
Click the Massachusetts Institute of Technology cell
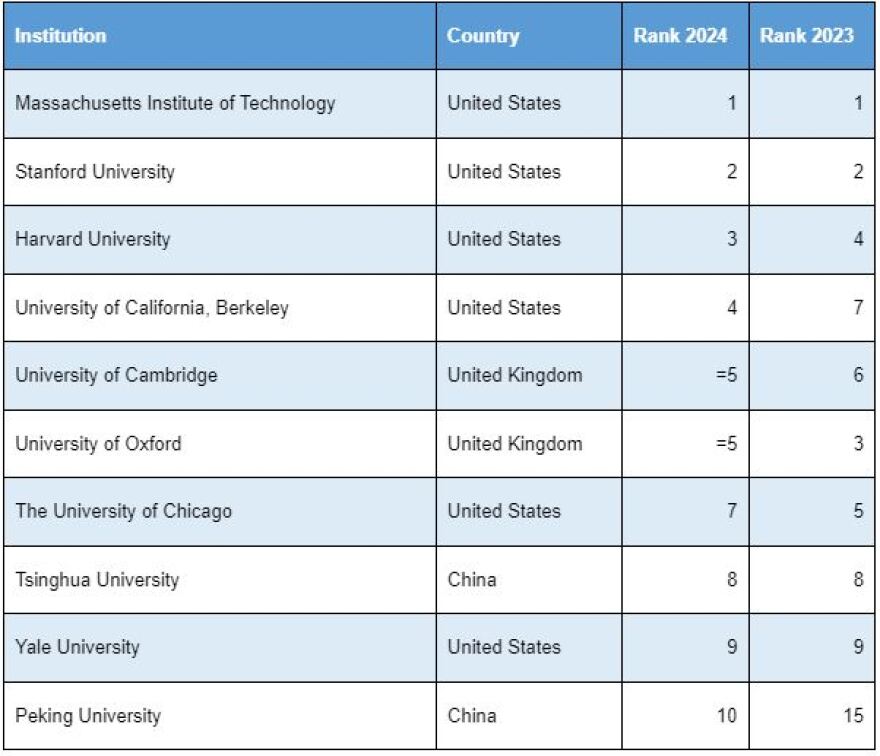[175, 103]
